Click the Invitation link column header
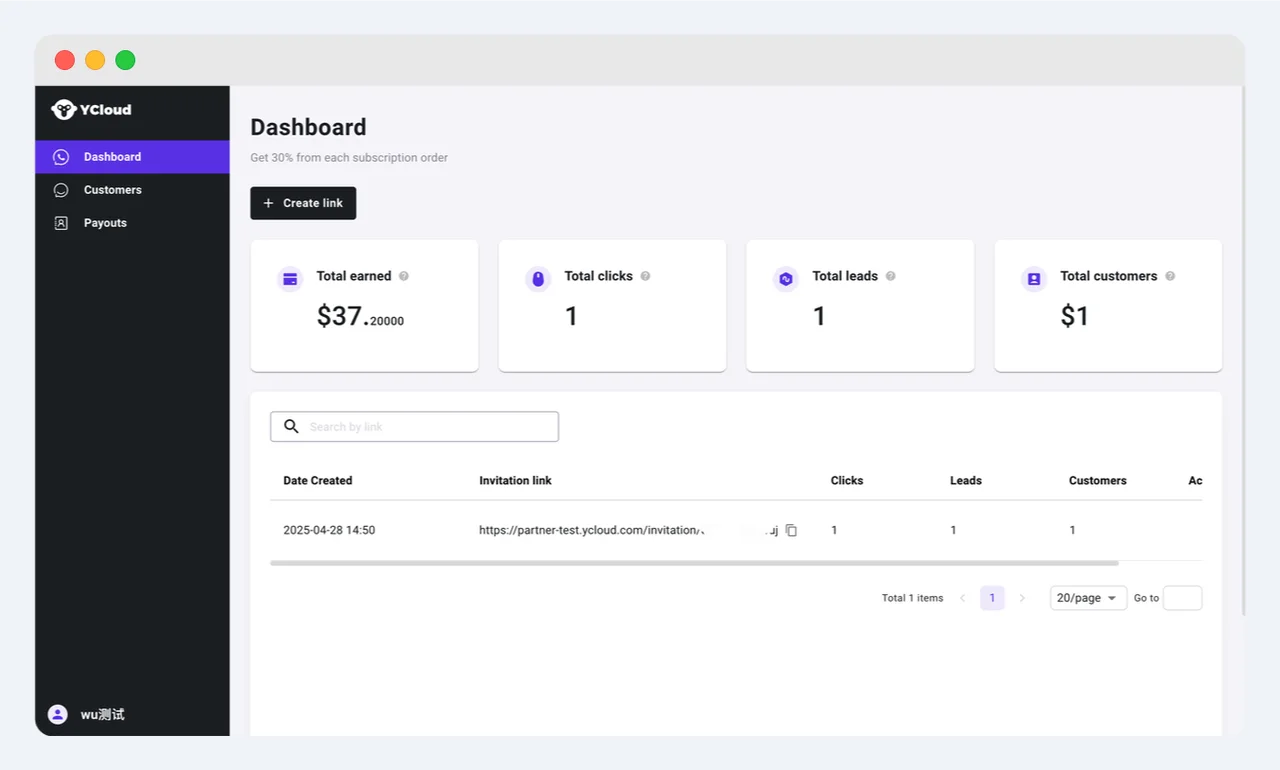Image resolution: width=1280 pixels, height=770 pixels. click(x=515, y=481)
